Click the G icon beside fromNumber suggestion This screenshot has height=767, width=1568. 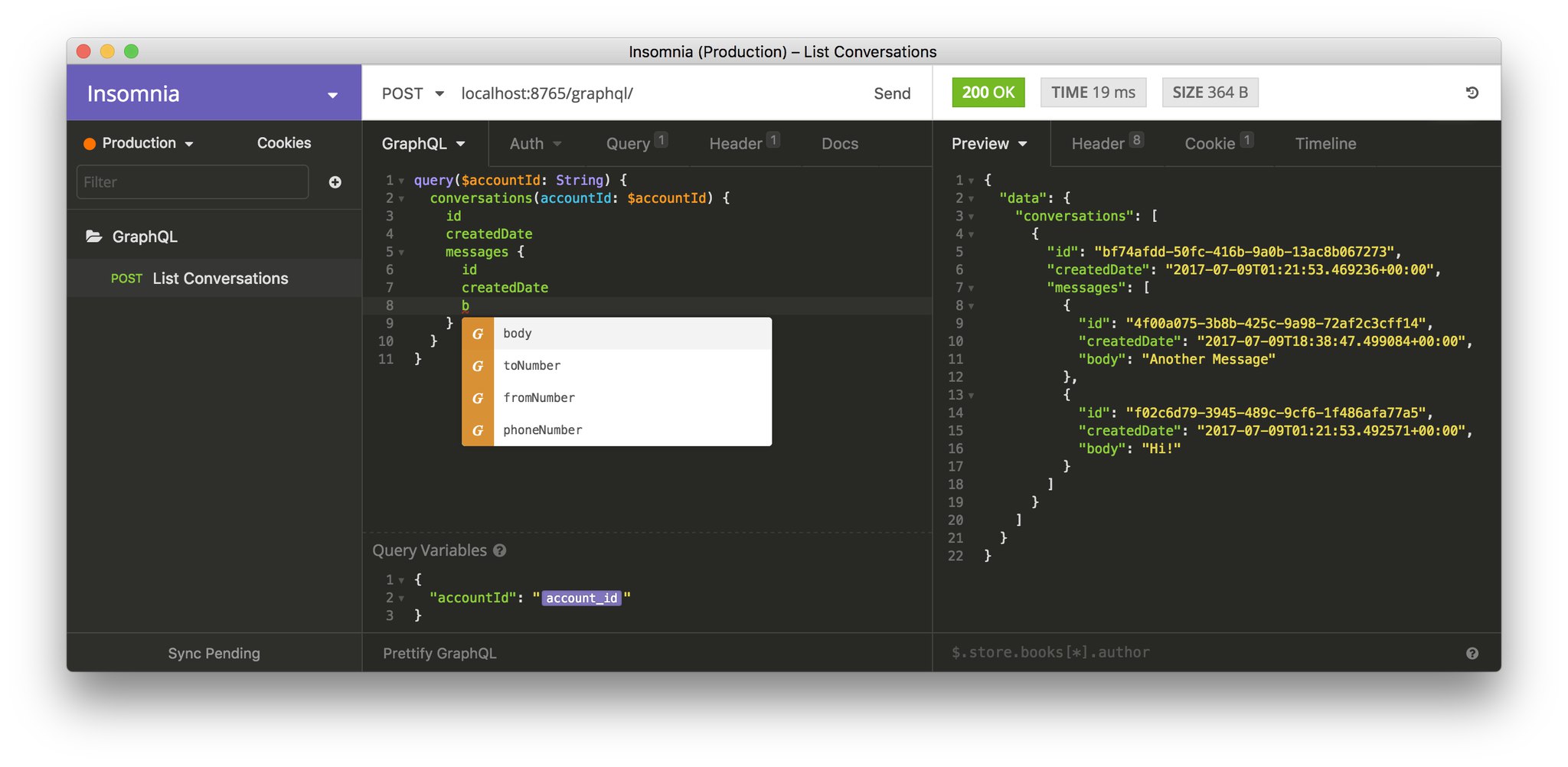478,398
